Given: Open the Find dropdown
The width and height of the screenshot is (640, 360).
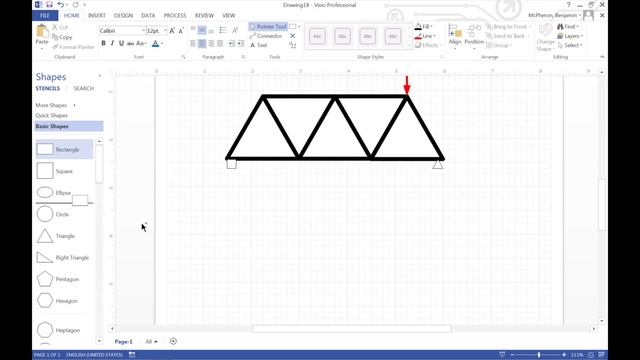Looking at the screenshot, I should coord(568,27).
